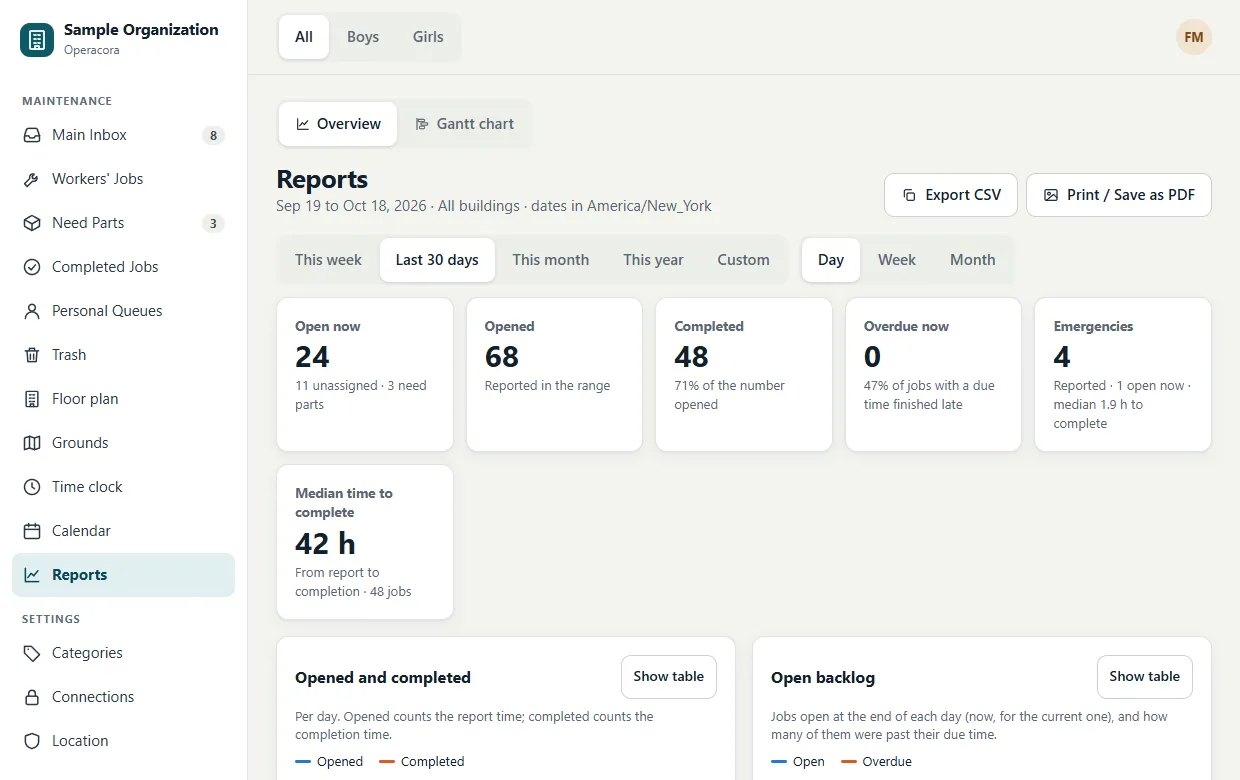Filter reports to Boys
This screenshot has width=1240, height=780.
tap(363, 37)
